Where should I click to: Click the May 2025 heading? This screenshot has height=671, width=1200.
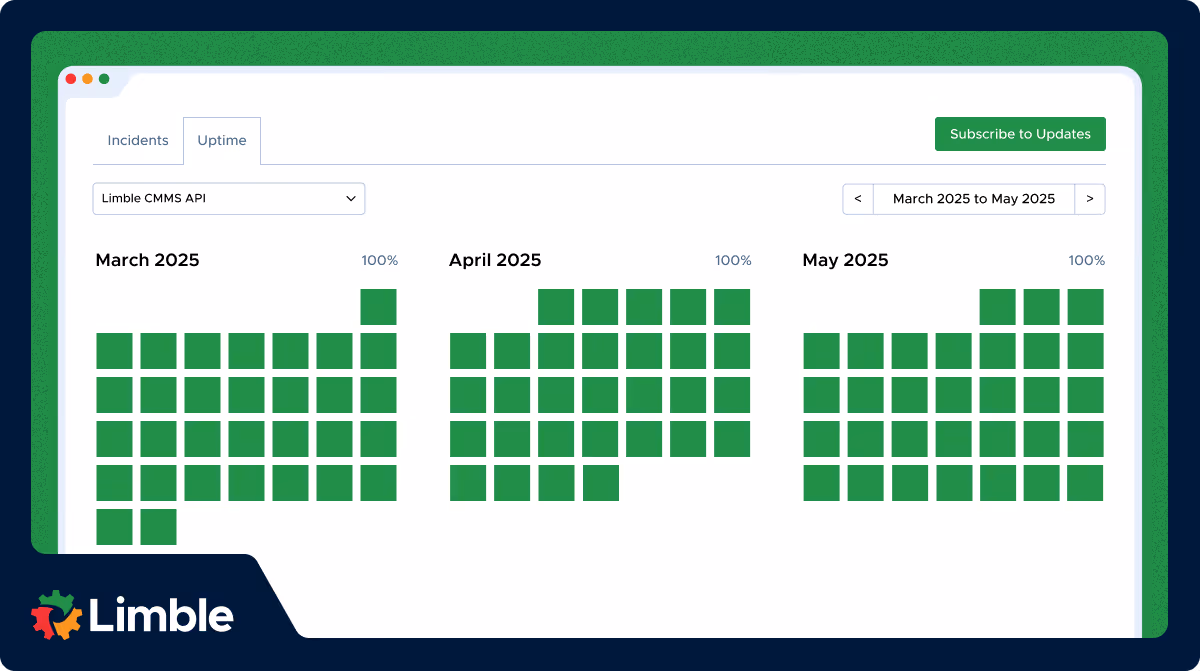click(x=845, y=260)
